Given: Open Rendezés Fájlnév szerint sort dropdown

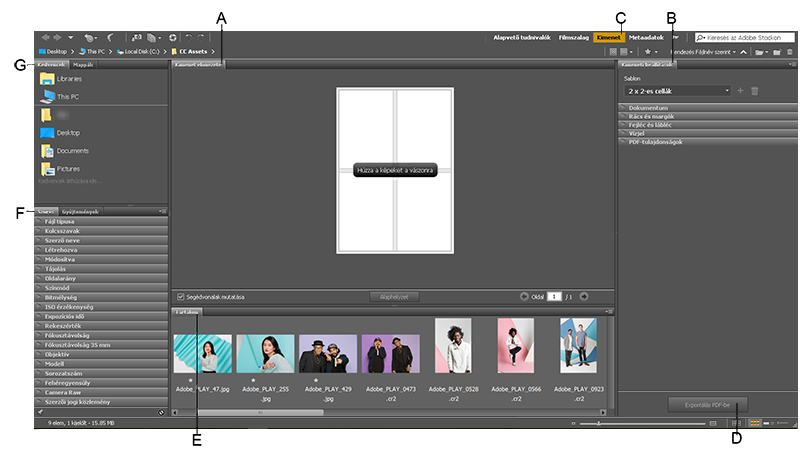Looking at the screenshot, I should tap(703, 52).
